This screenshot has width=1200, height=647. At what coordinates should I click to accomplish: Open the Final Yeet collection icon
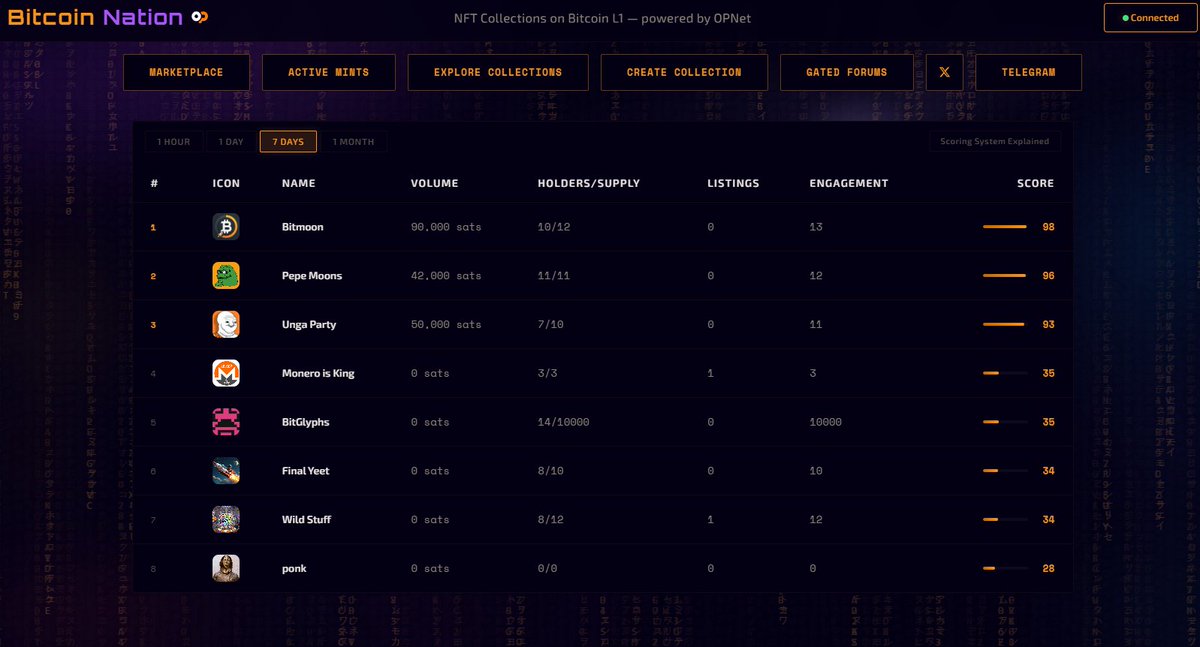tap(226, 471)
